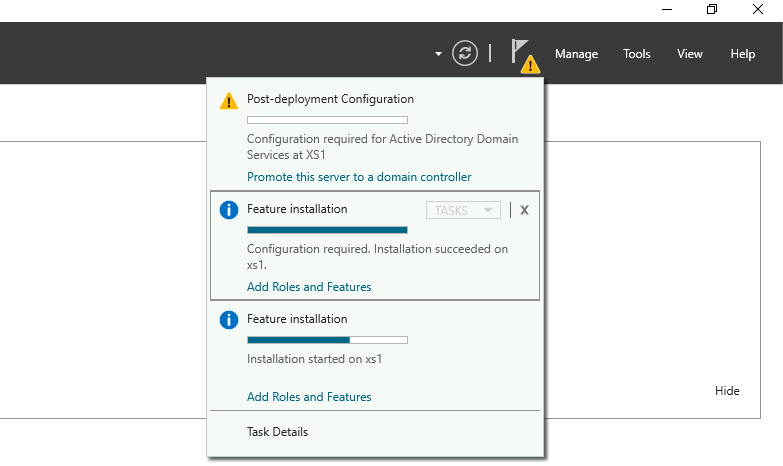Click the Hide link on the right
The height and width of the screenshot is (466, 783).
click(727, 391)
